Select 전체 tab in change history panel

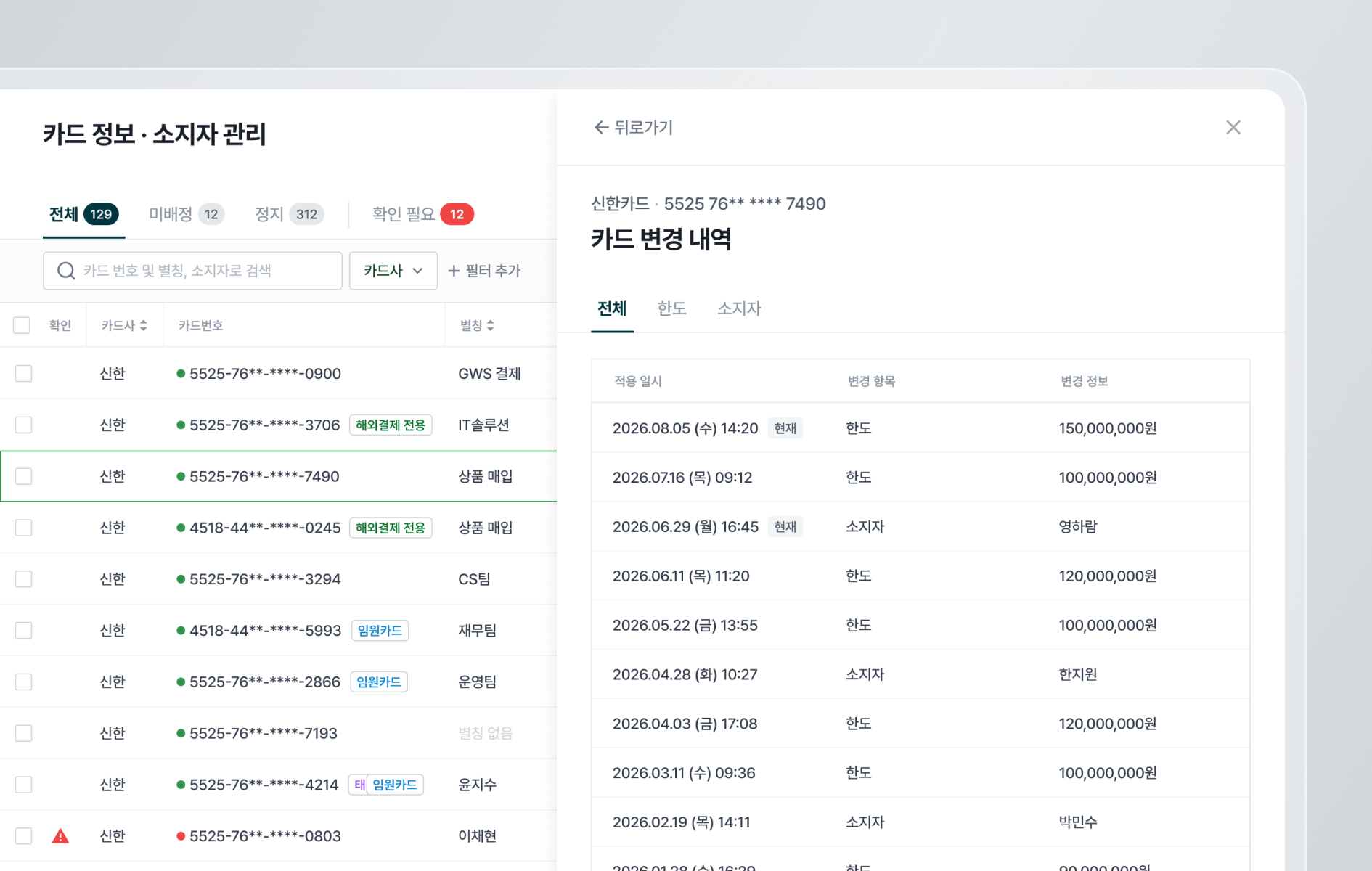tap(612, 308)
